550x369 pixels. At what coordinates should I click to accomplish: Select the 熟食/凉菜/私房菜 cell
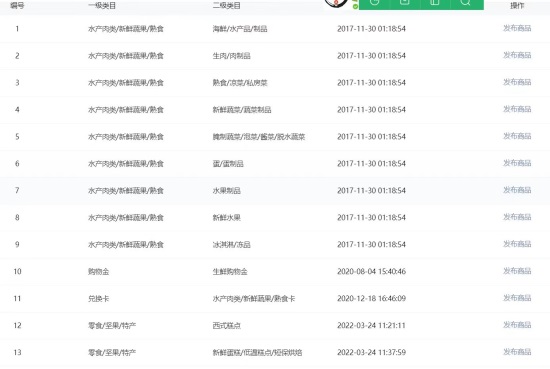click(x=240, y=83)
